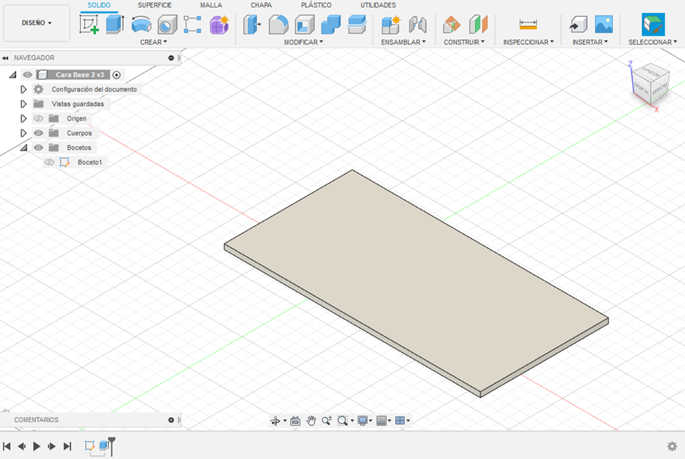Open the ENSAMBLAR dropdown menu
Screen dimensions: 685x459
point(403,42)
